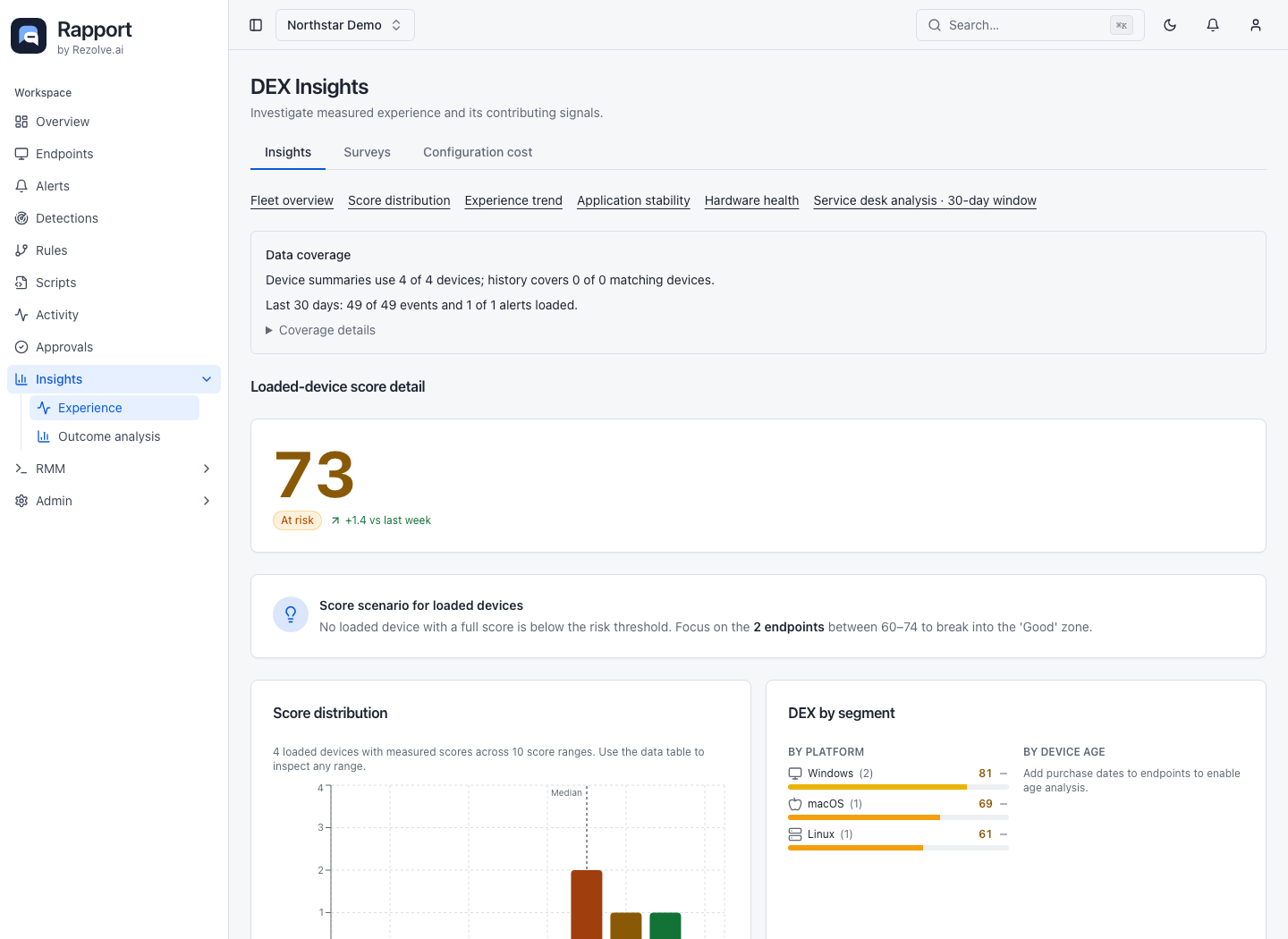Click the Rapport logo icon
1288x939 pixels.
tap(29, 36)
